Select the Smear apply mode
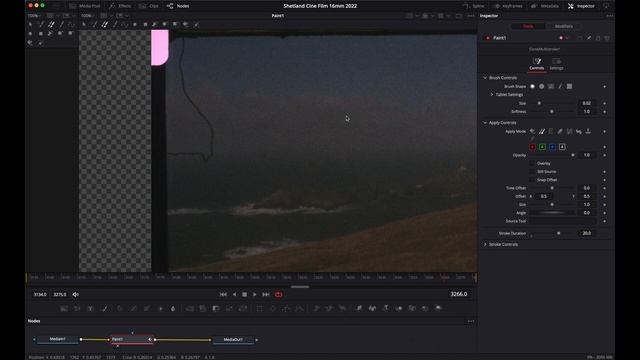The image size is (640, 360). pos(579,131)
